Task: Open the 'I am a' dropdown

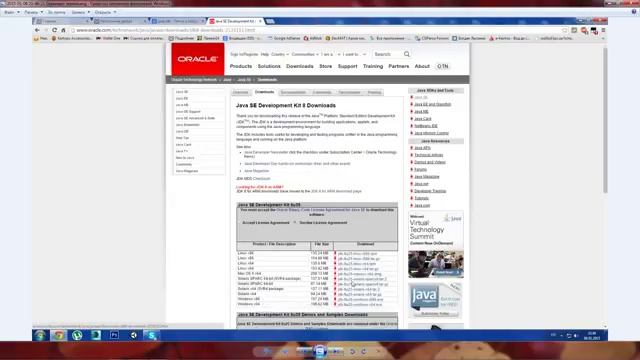Action: tap(330, 54)
